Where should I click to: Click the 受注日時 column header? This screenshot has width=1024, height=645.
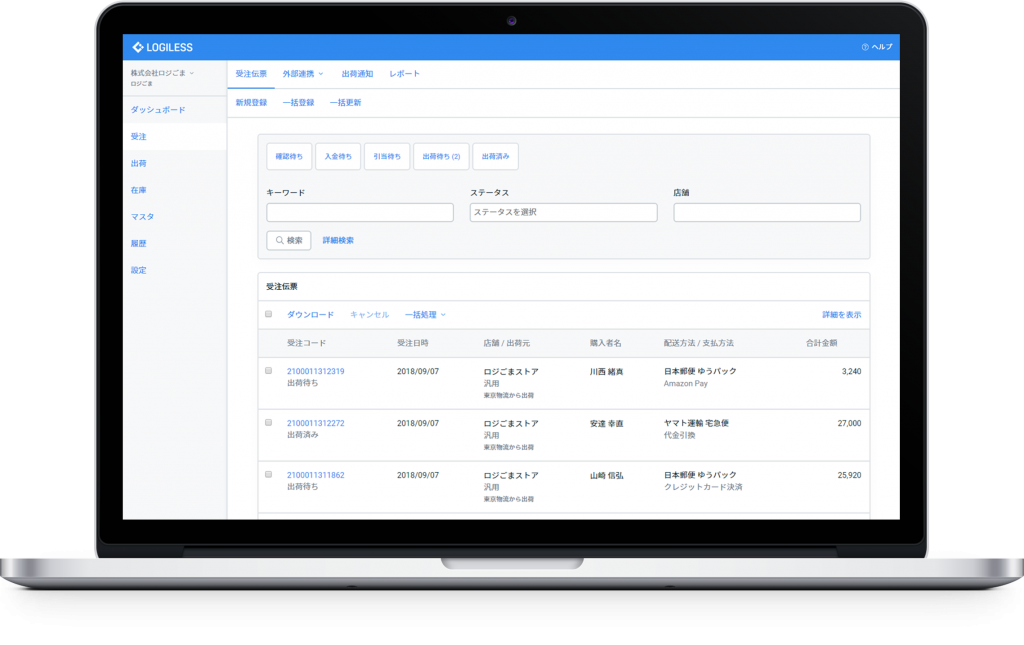(413, 343)
